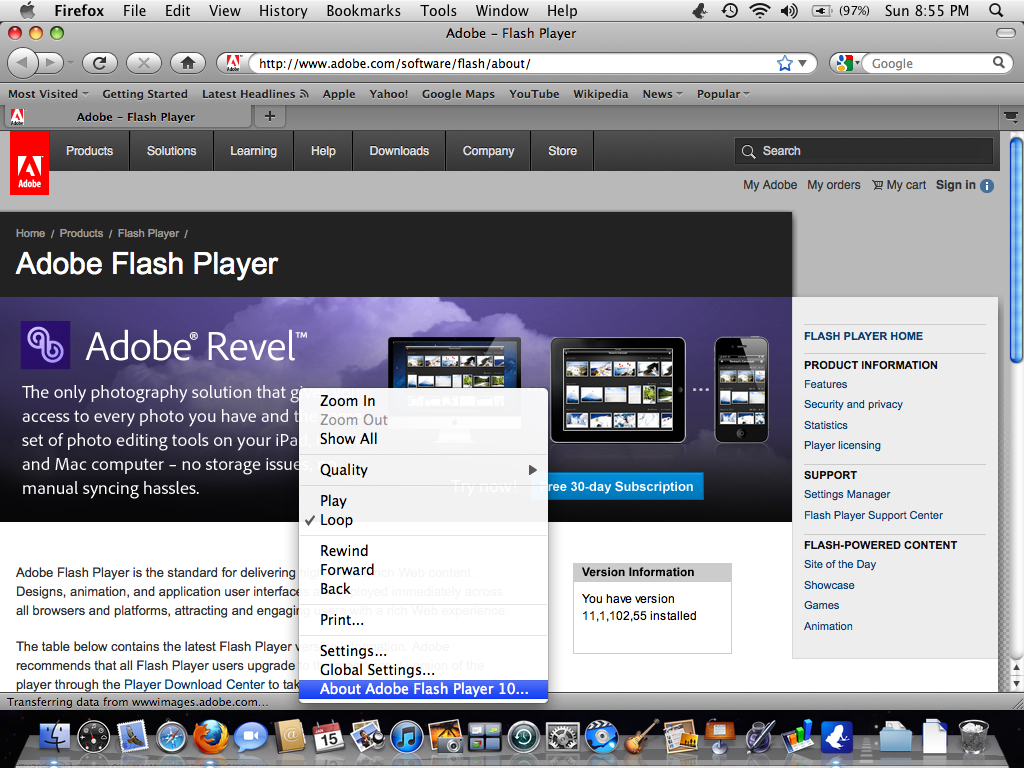Click the Sign in link
Screen dimensions: 1024x768
(955, 185)
